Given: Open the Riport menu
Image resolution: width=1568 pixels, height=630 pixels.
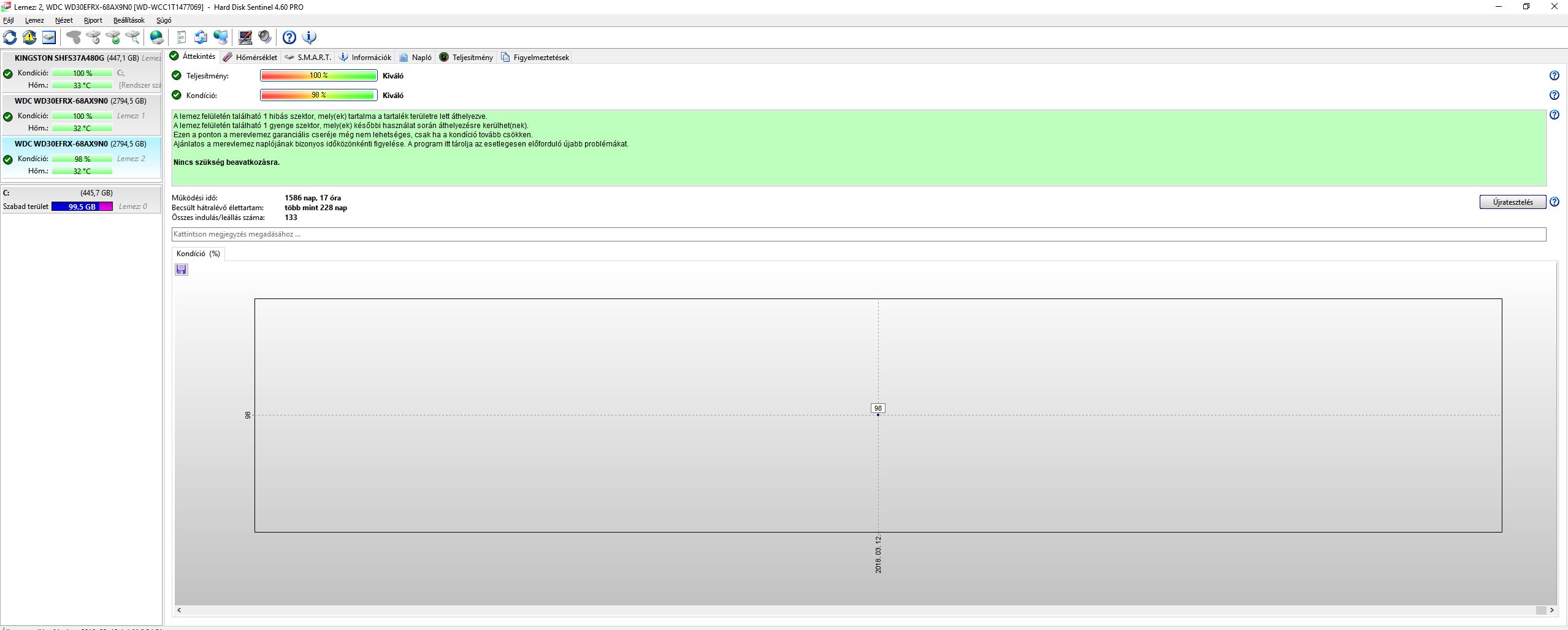Looking at the screenshot, I should (x=93, y=20).
